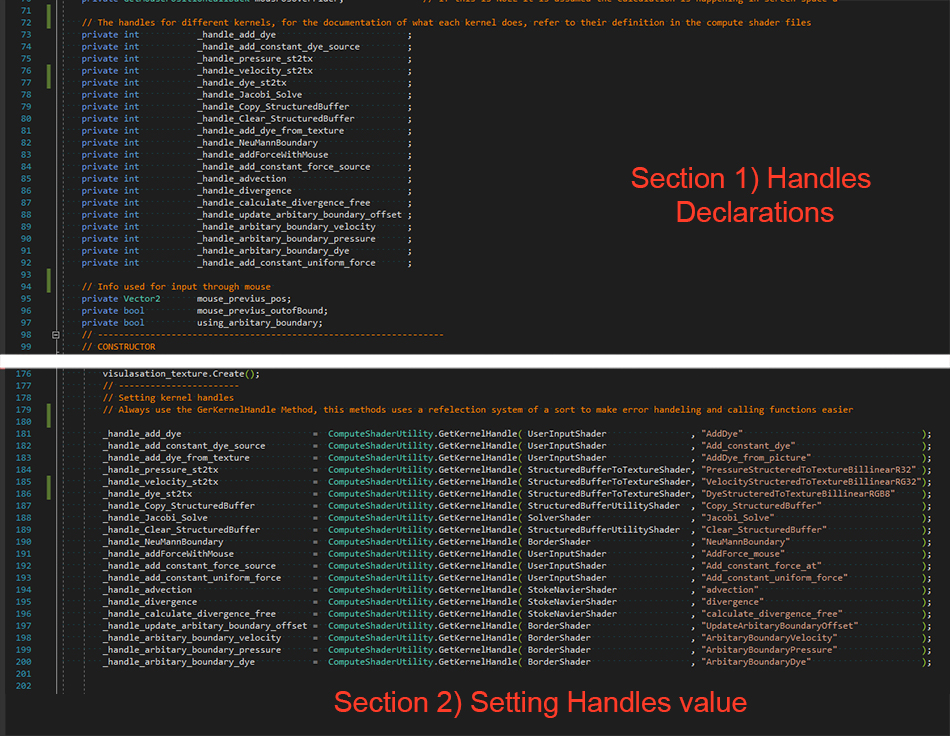Click the "// Setting kernel handles" comment
Viewport: 950px width, 736px height.
[x=168, y=398]
